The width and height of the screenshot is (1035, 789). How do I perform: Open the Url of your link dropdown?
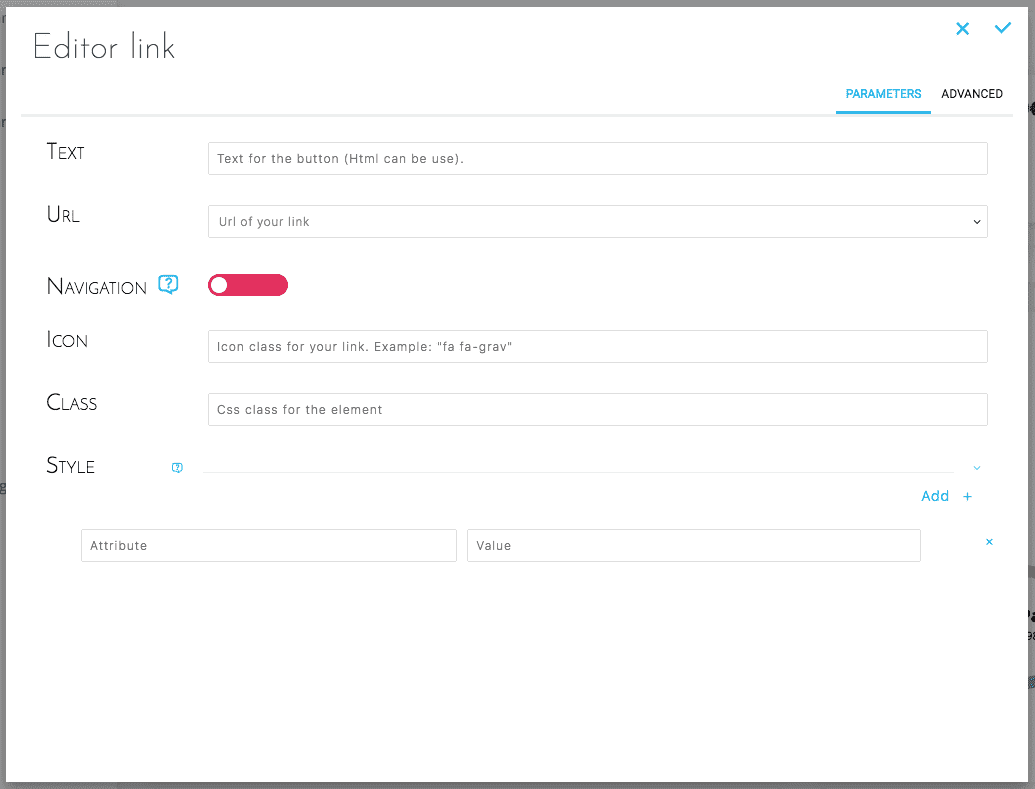pos(597,222)
